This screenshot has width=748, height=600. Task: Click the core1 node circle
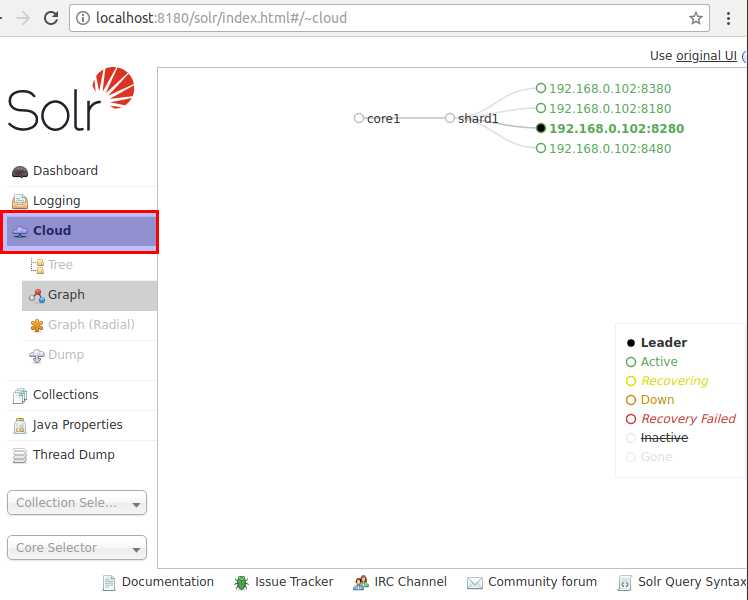[x=359, y=117]
